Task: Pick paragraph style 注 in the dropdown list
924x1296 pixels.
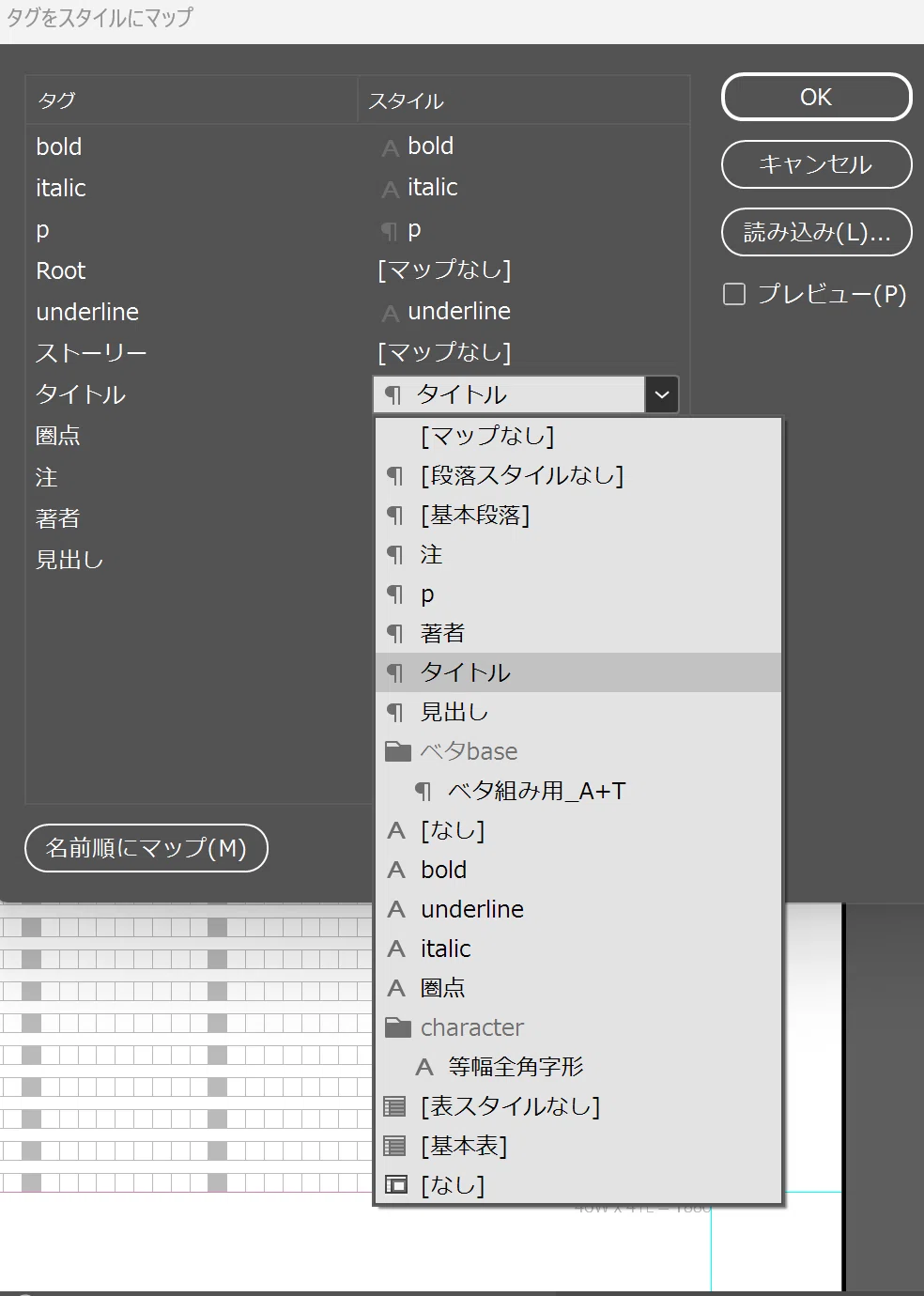Action: [x=578, y=554]
